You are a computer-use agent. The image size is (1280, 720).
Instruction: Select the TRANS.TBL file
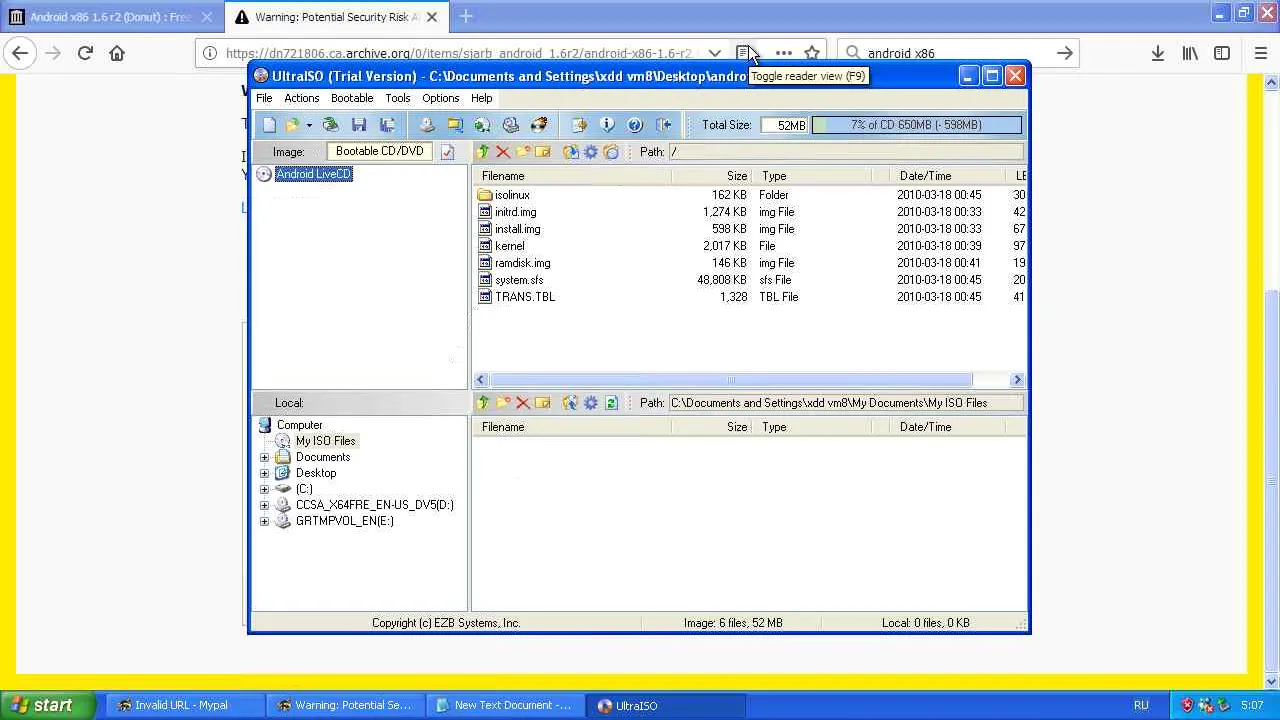[524, 297]
